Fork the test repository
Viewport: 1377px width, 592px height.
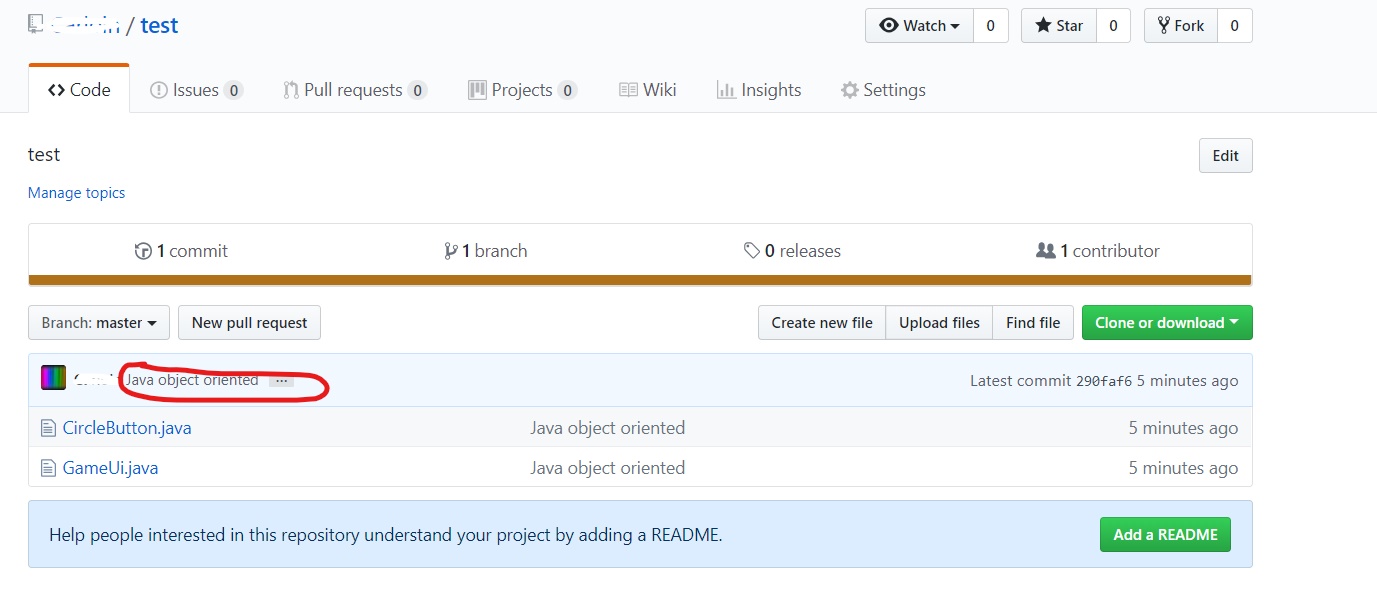[1181, 26]
